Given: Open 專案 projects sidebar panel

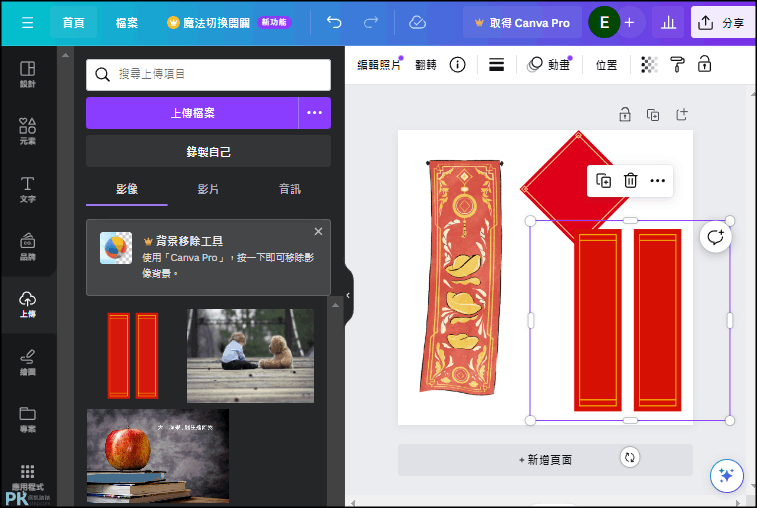Looking at the screenshot, I should [28, 420].
